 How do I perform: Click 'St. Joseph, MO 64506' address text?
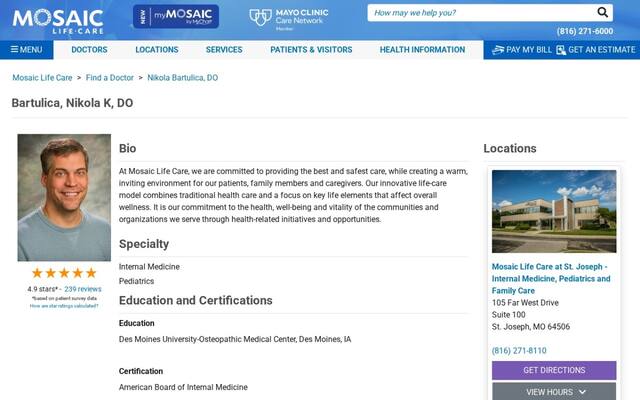tap(531, 327)
